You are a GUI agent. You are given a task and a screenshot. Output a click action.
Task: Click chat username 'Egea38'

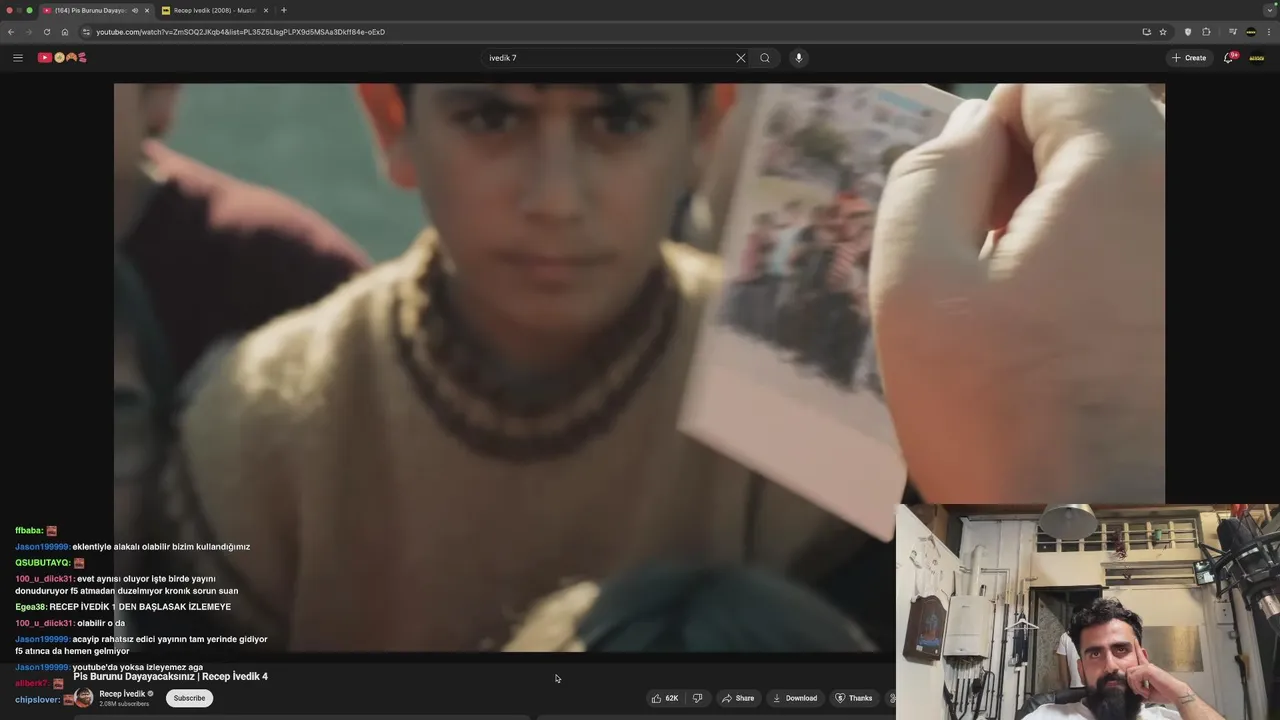[x=30, y=607]
